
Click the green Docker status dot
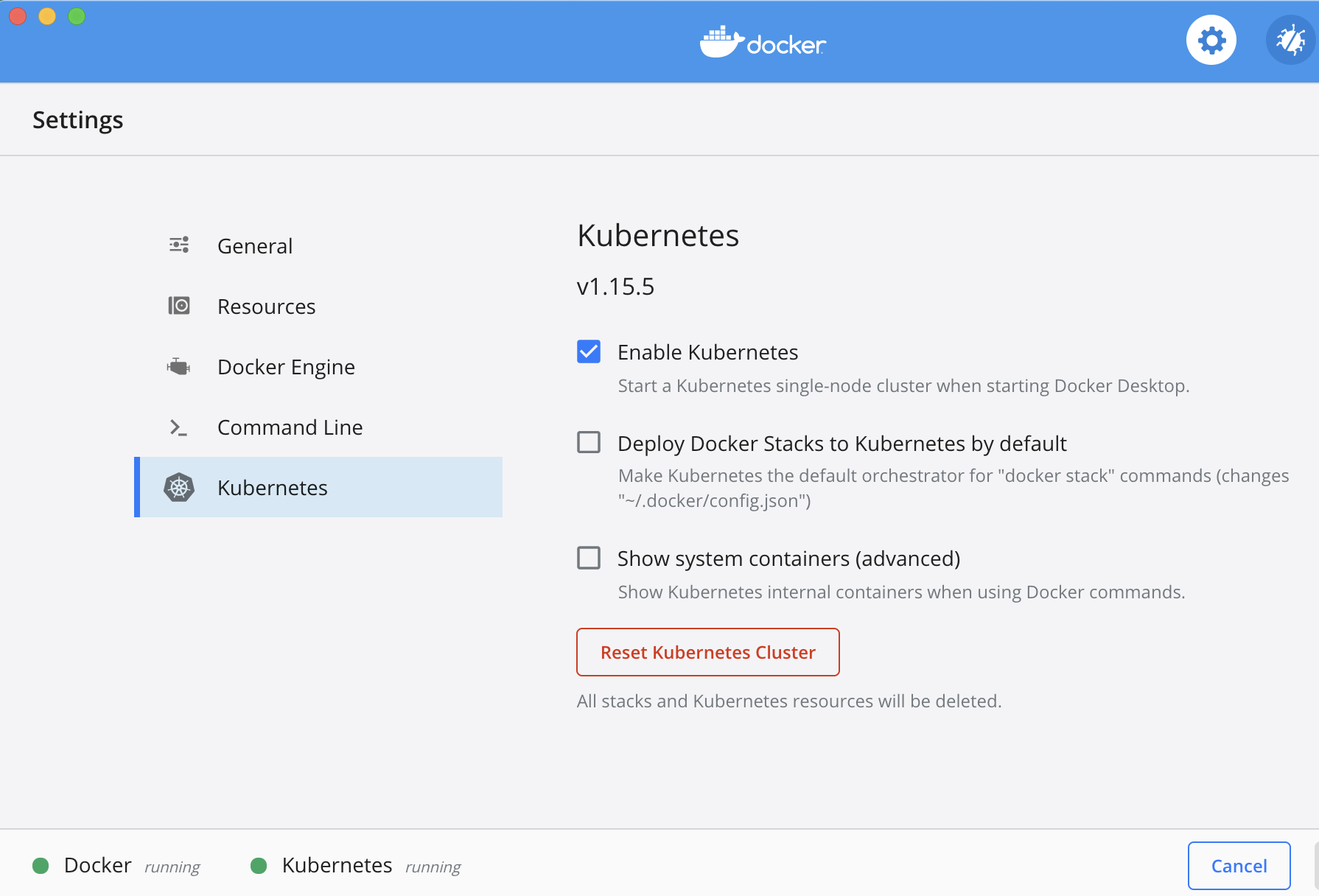tap(41, 865)
